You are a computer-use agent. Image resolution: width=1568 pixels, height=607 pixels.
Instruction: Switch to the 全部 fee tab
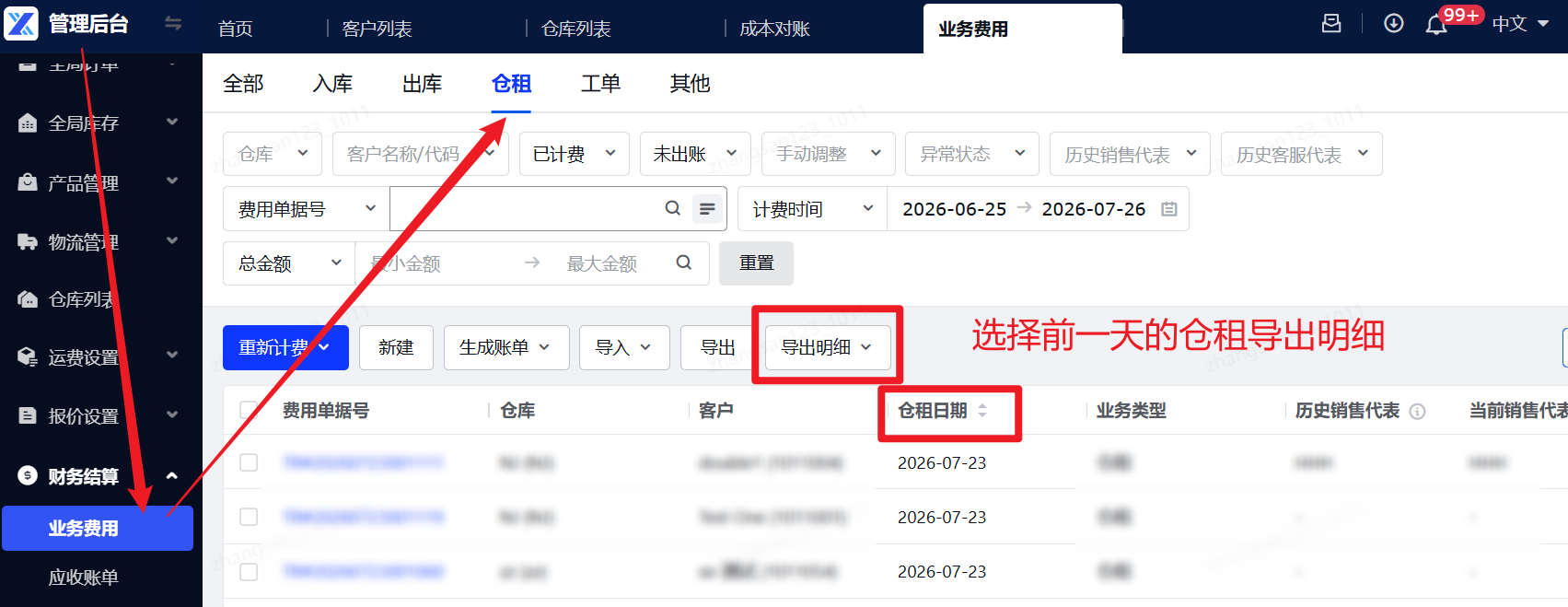click(x=243, y=84)
